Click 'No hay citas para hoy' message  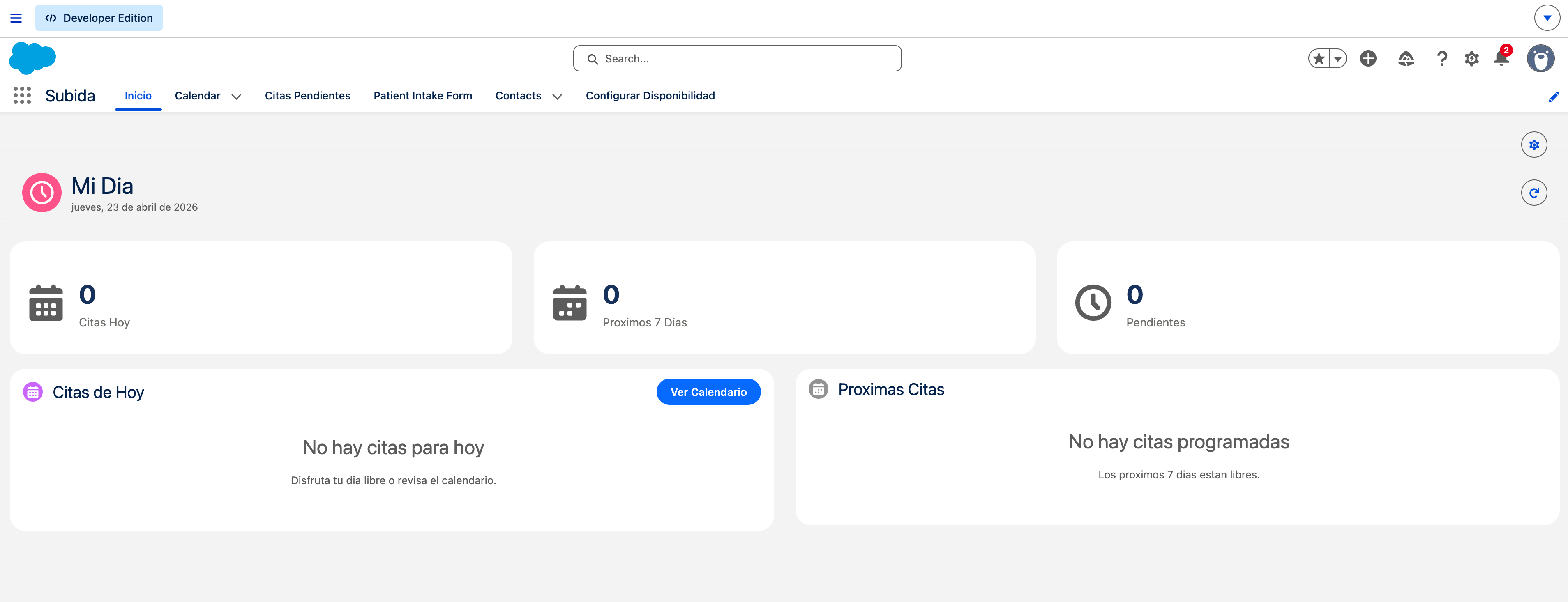coord(393,447)
